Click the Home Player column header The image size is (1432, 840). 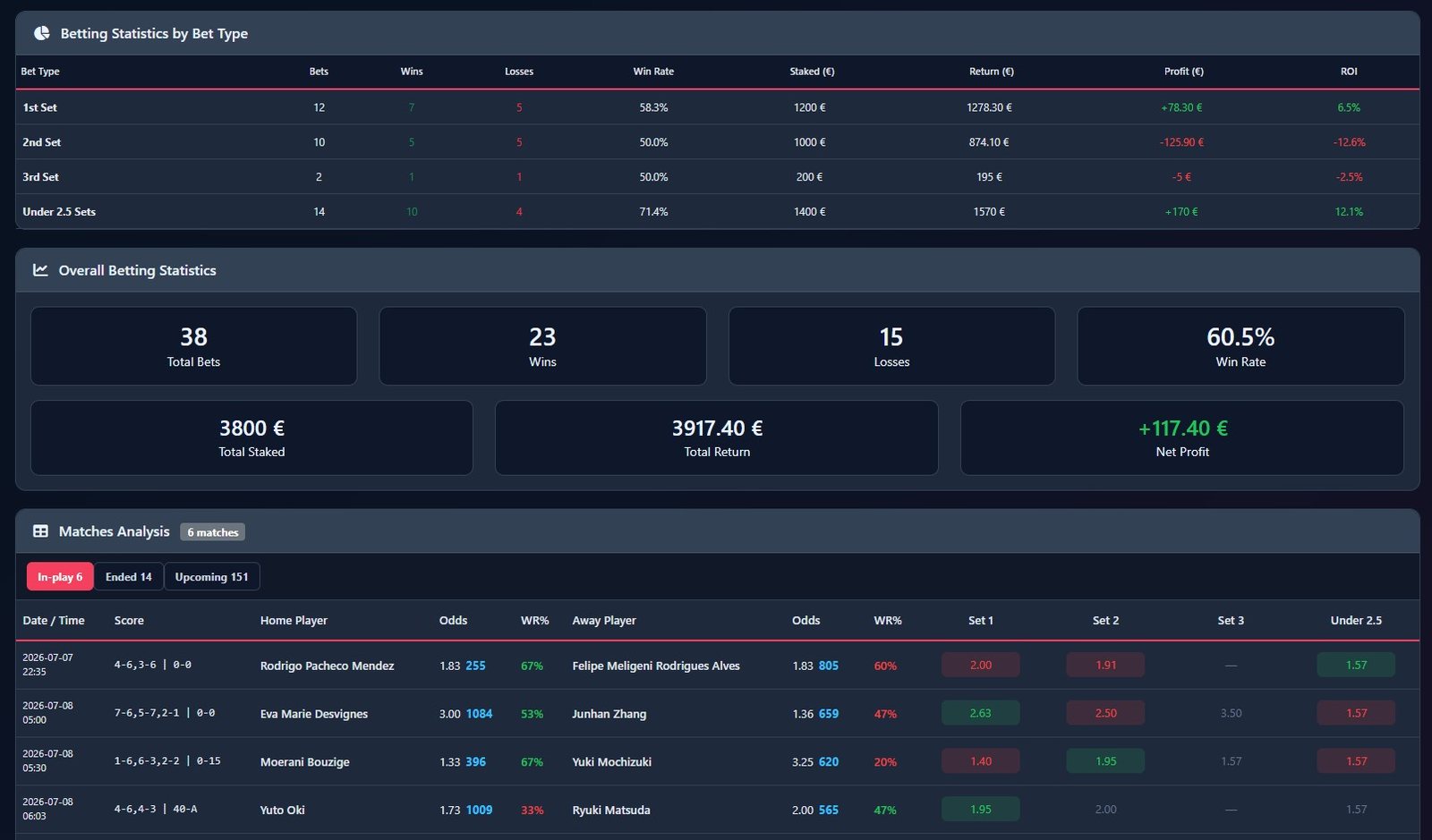pos(294,620)
